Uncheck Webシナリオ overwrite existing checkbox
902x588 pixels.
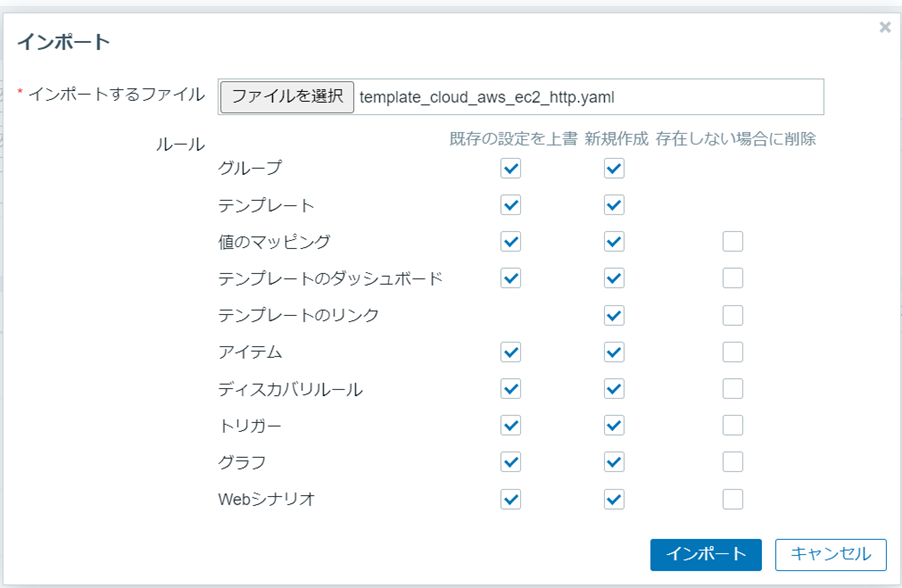tap(511, 499)
